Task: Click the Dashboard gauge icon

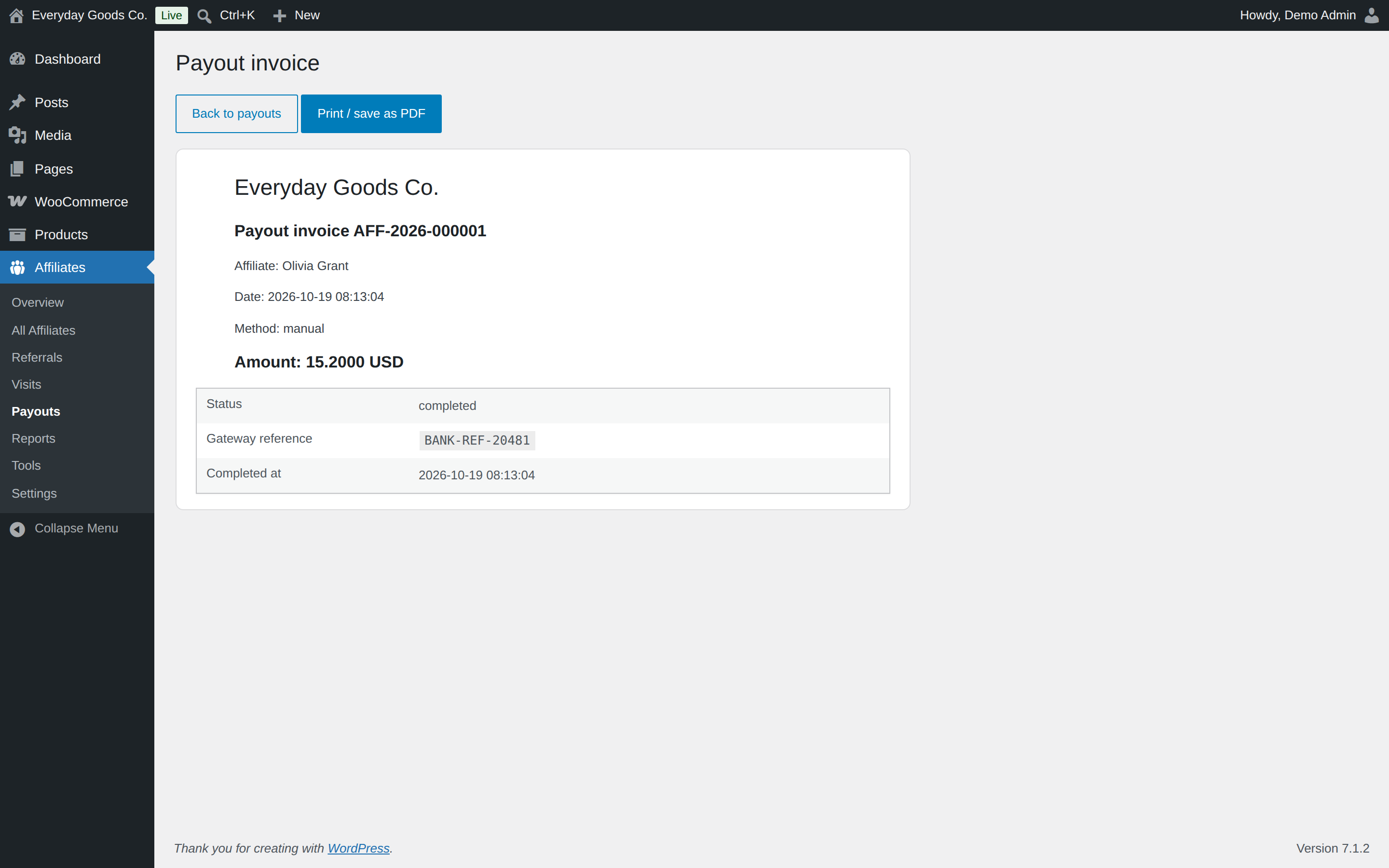Action: click(x=17, y=59)
